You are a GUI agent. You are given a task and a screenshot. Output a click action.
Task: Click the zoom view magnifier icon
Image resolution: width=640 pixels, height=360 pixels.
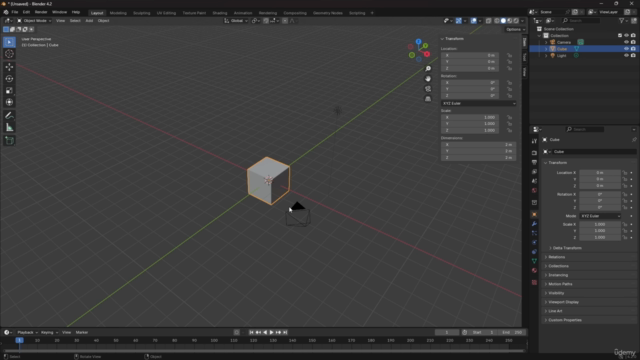point(428,69)
